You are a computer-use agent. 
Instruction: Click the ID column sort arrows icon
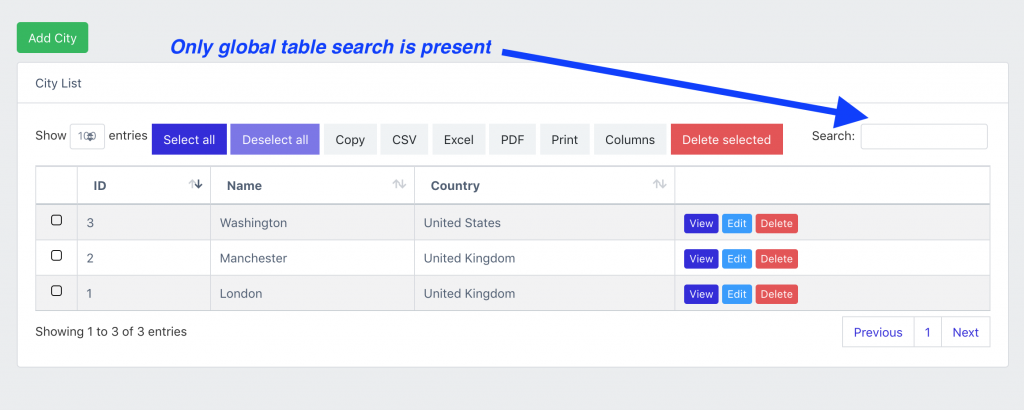click(196, 185)
